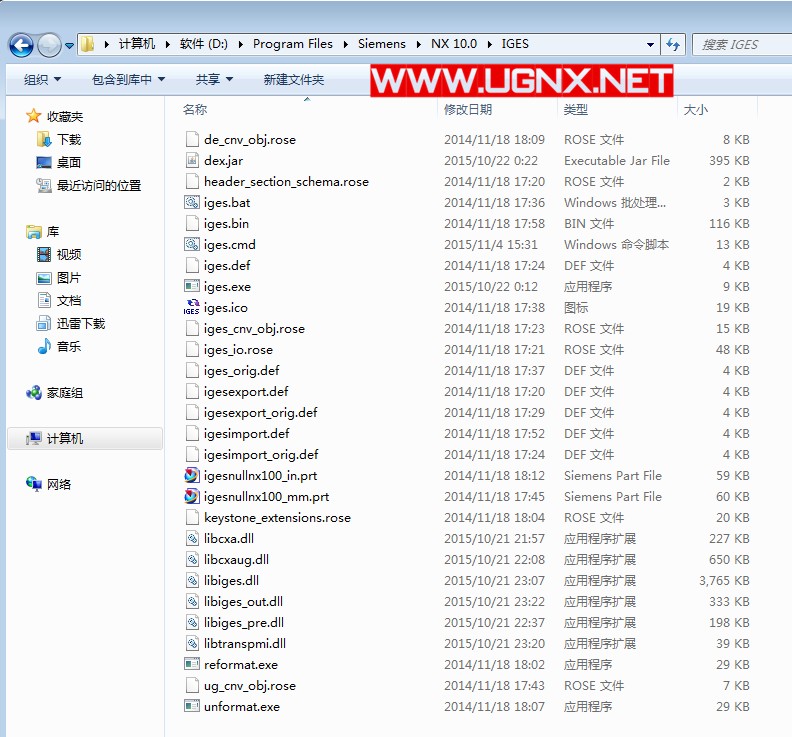Select the libiges.dll file icon

192,580
